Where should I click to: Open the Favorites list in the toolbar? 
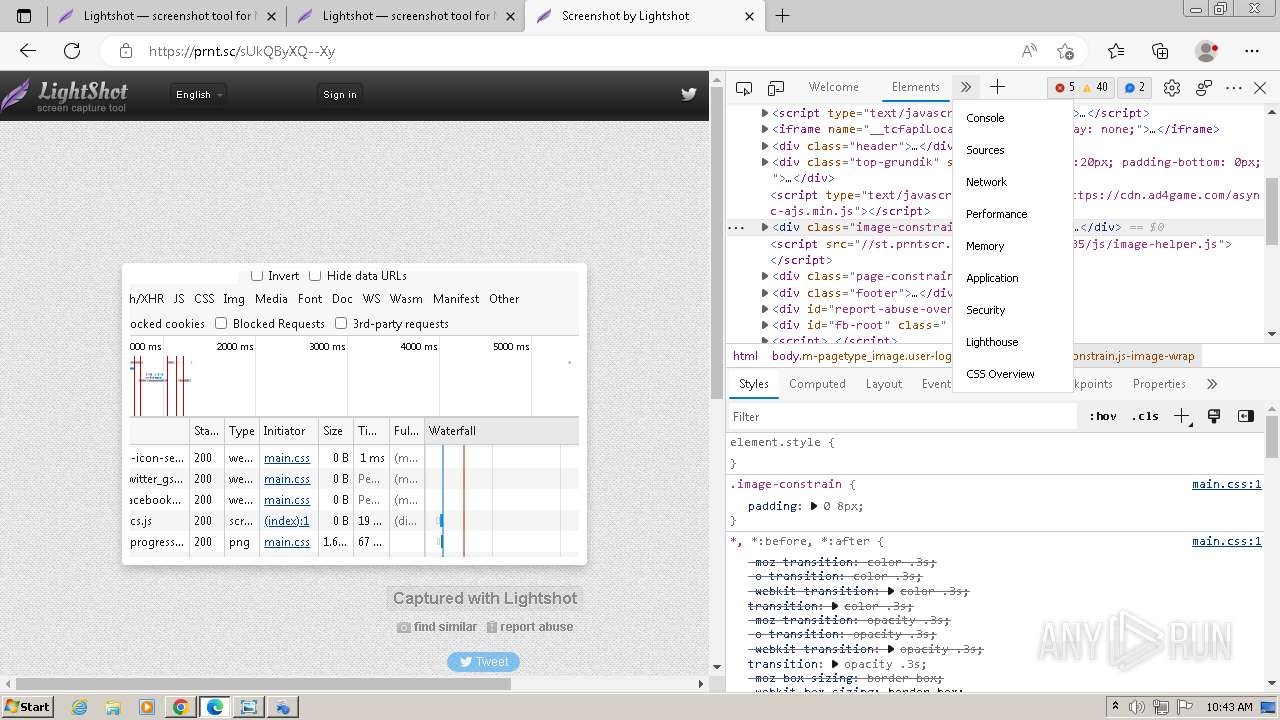(x=1116, y=51)
